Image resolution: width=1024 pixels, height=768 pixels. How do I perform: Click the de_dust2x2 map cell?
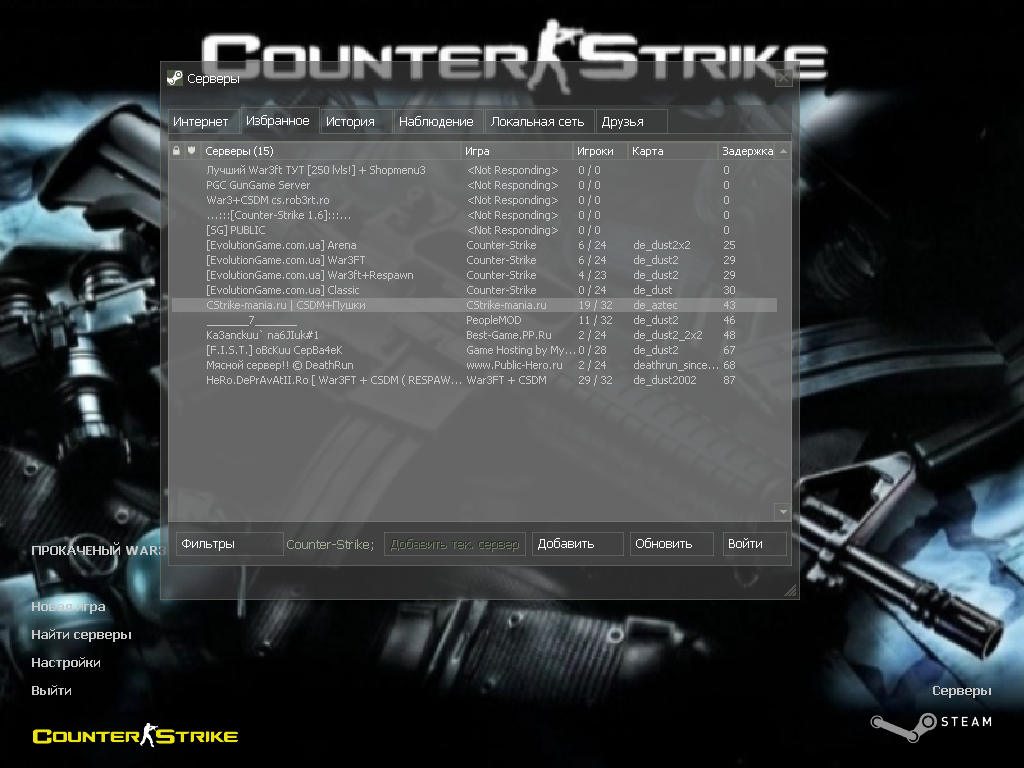click(x=662, y=246)
